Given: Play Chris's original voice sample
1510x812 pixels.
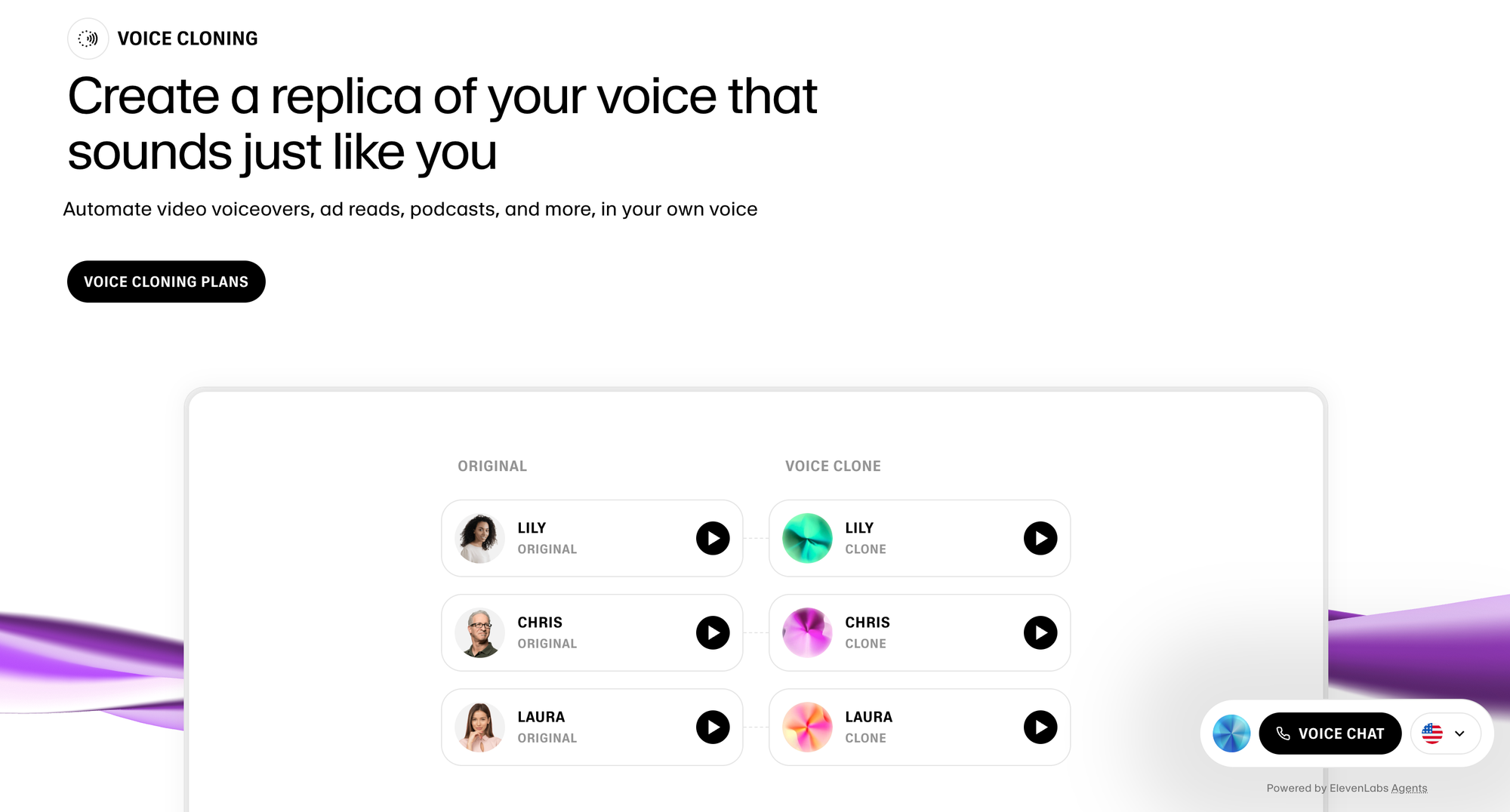Looking at the screenshot, I should [711, 632].
